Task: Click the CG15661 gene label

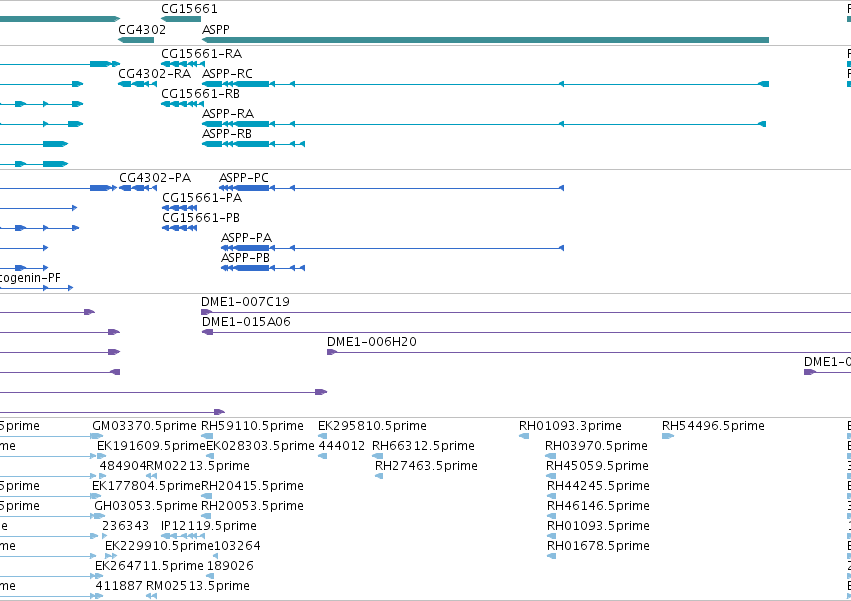Action: pos(189,9)
